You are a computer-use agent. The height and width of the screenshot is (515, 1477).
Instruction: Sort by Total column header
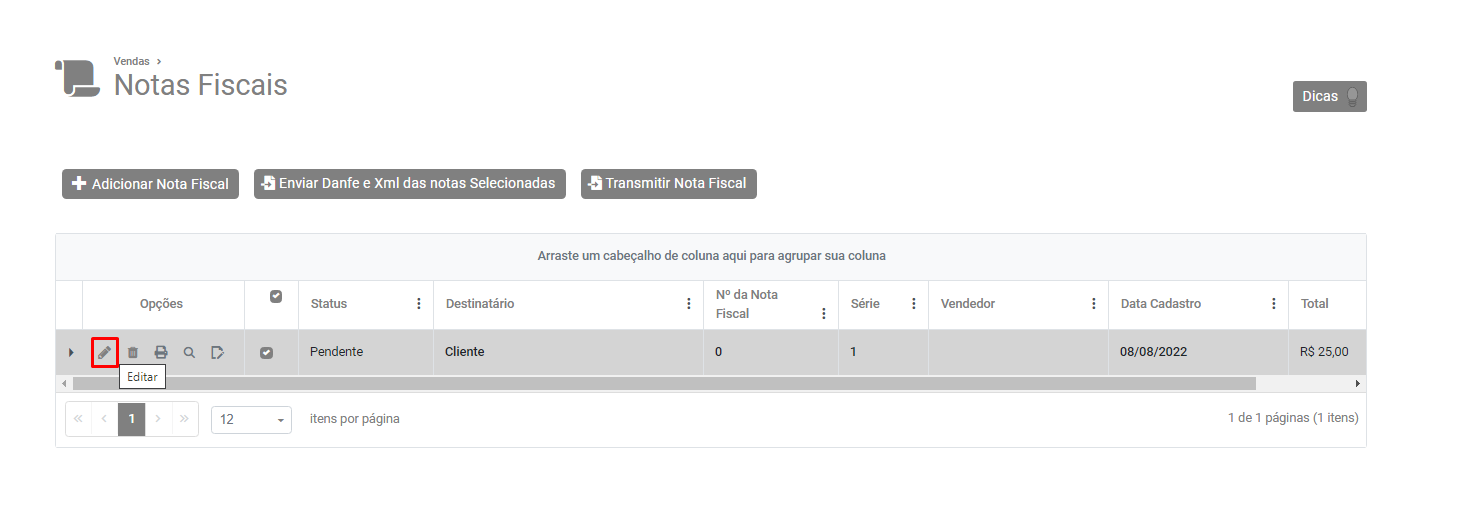[1315, 303]
